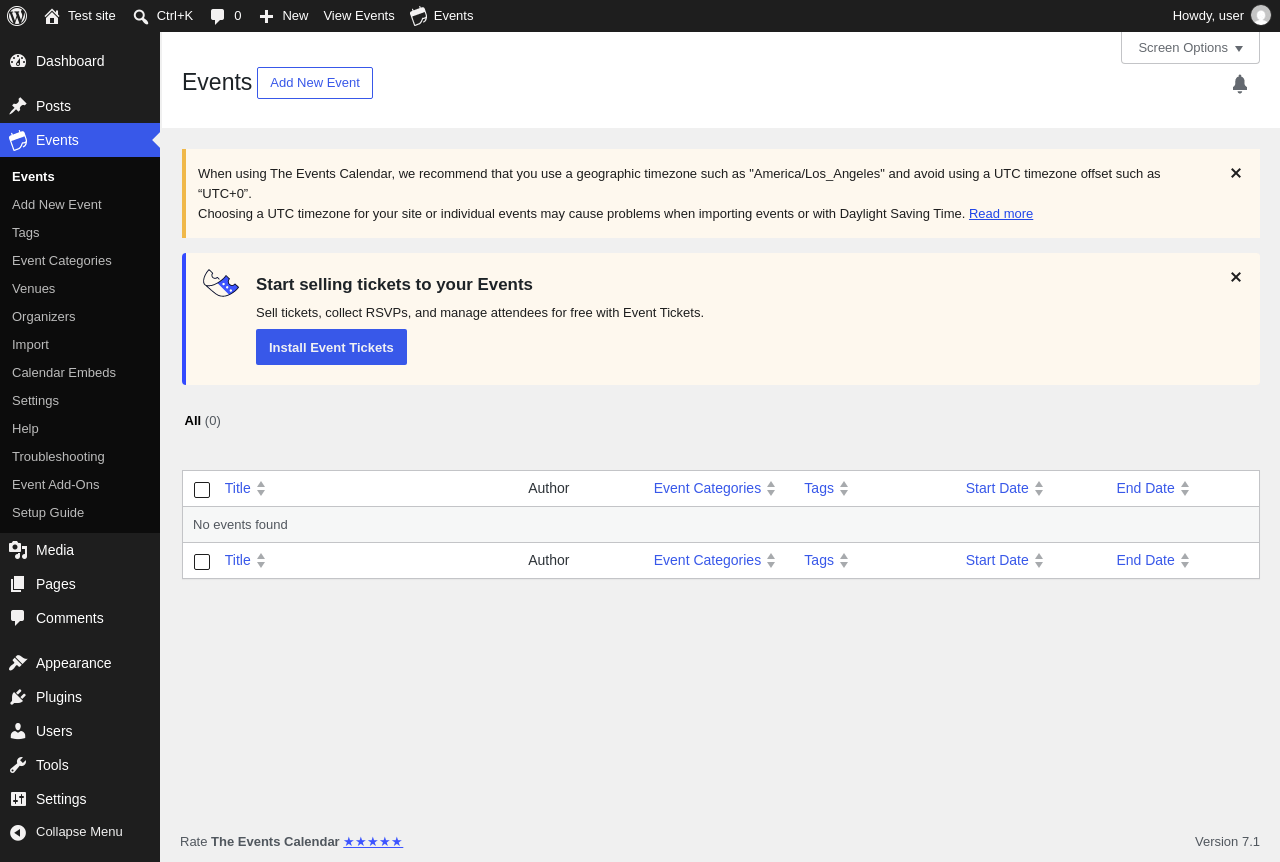This screenshot has height=862, width=1280.
Task: Sort by Tags in the footer row
Action: click(826, 560)
